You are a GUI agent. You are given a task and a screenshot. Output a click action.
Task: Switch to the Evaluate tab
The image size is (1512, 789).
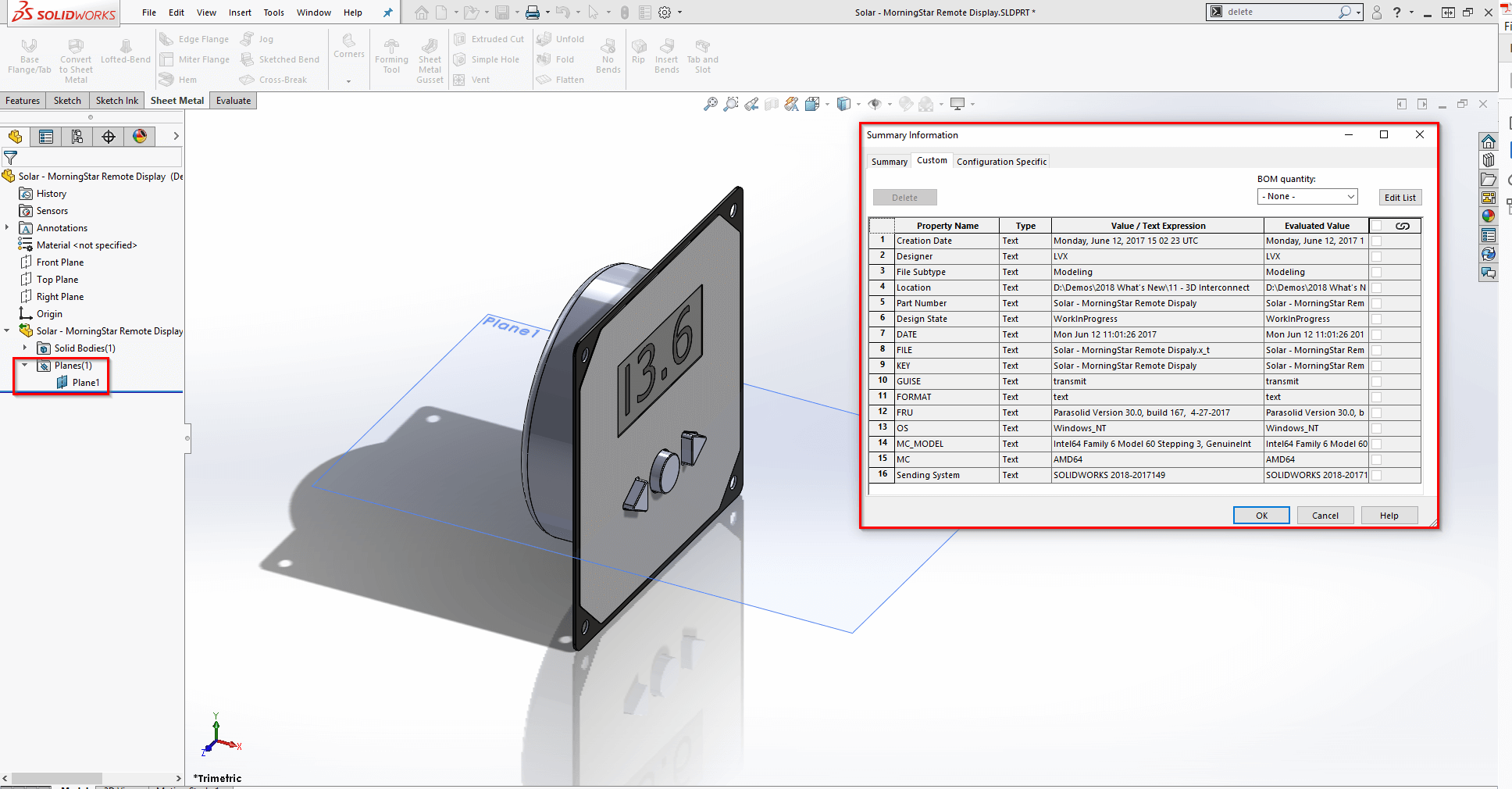(x=234, y=101)
